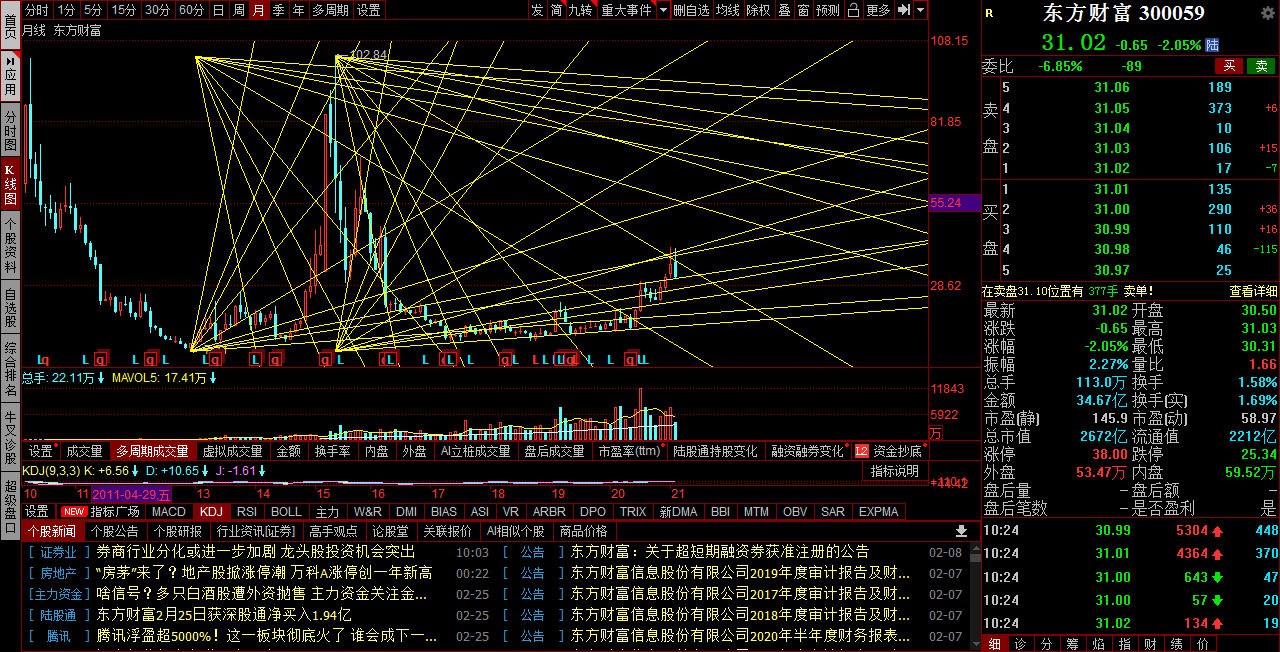The width and height of the screenshot is (1280, 652).
Task: Open the 论股堂 news tab
Action: point(390,531)
